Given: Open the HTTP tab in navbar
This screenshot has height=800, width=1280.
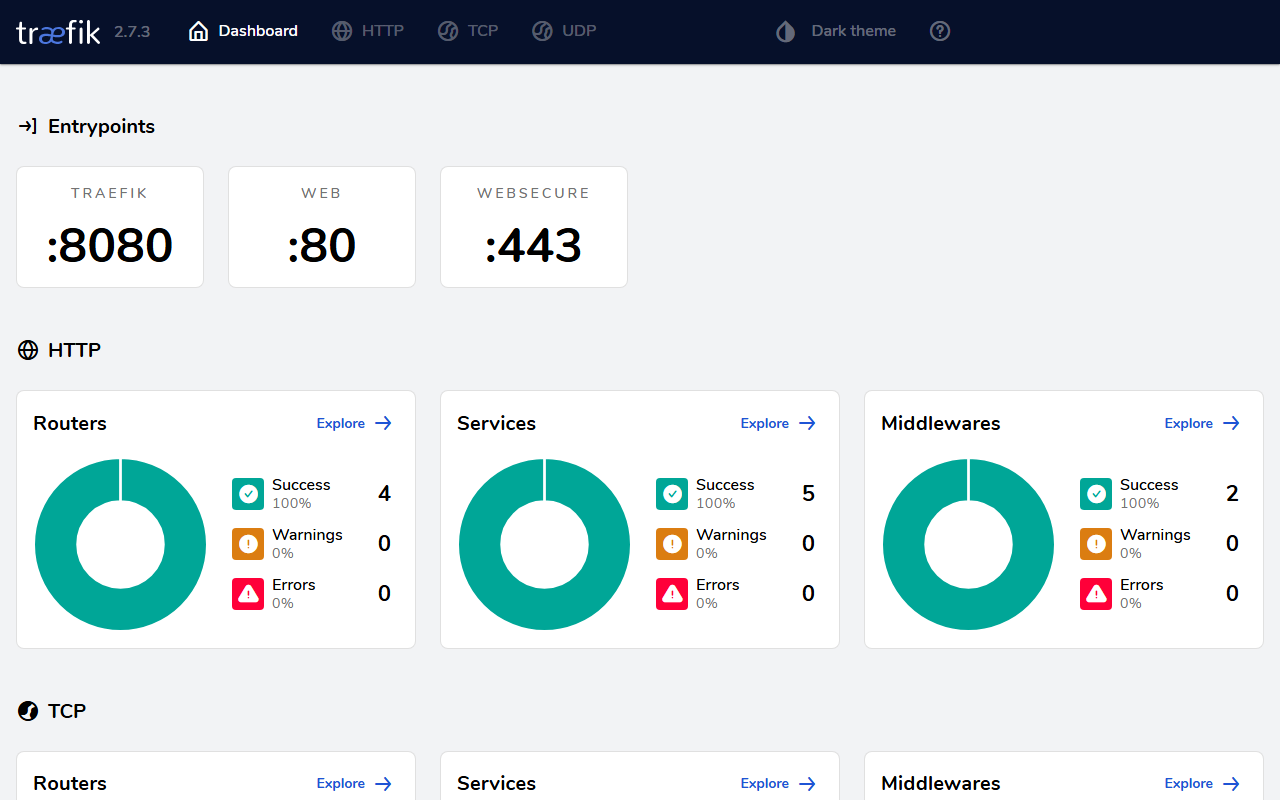Looking at the screenshot, I should 368,31.
